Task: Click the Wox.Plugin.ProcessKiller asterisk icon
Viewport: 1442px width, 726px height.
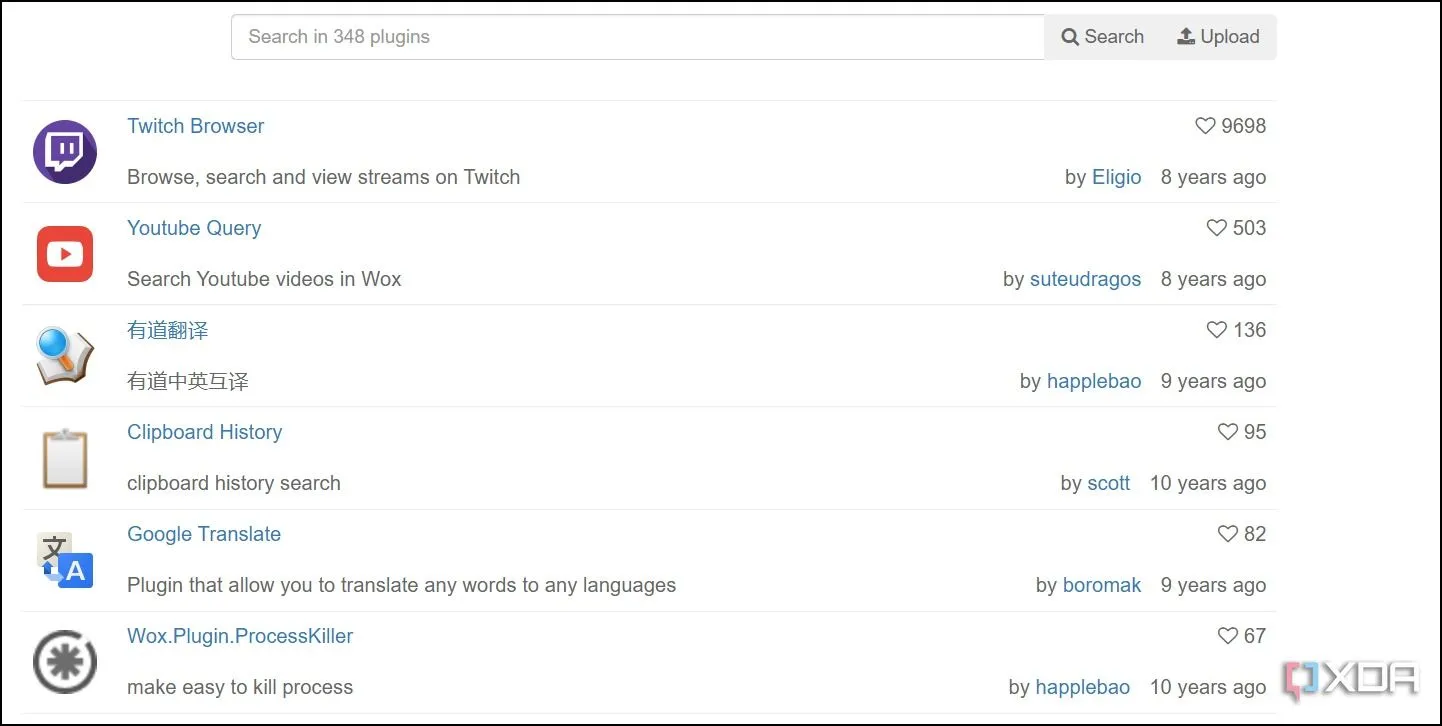Action: [65, 662]
